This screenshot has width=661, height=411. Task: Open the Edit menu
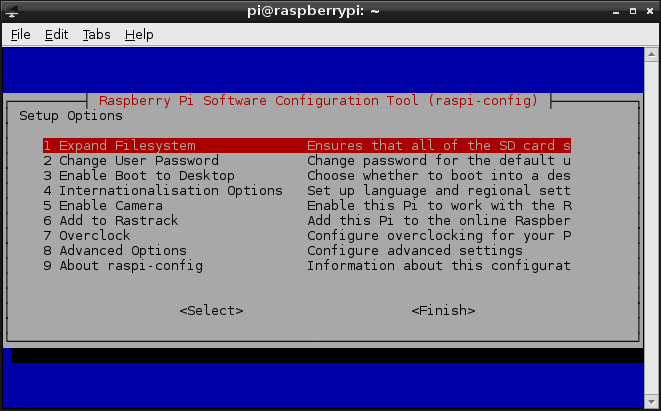coord(56,35)
